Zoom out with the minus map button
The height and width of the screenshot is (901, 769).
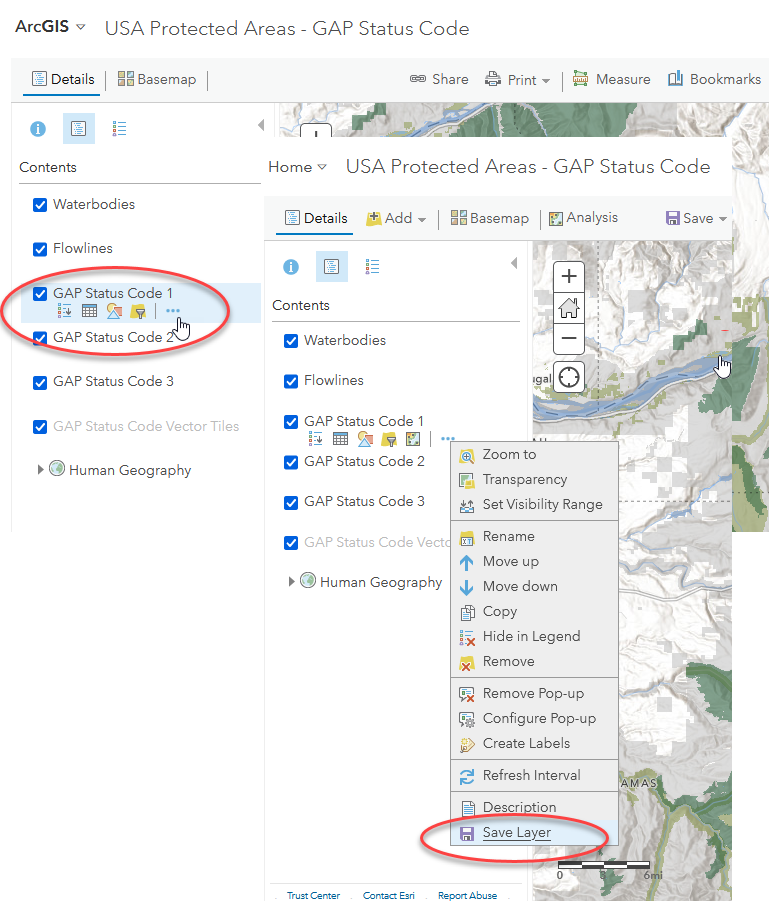coord(569,338)
